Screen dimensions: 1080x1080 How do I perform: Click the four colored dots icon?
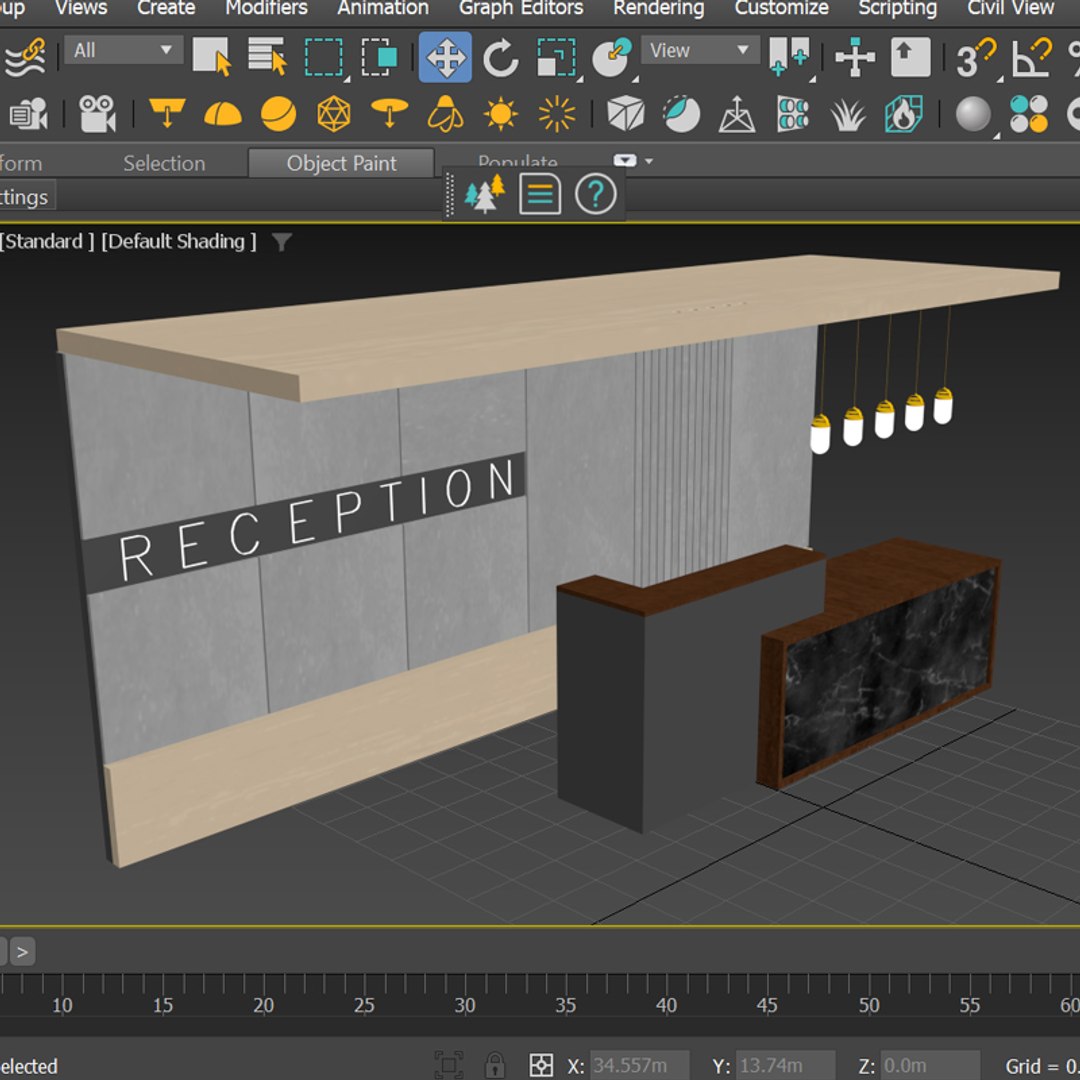click(1029, 114)
